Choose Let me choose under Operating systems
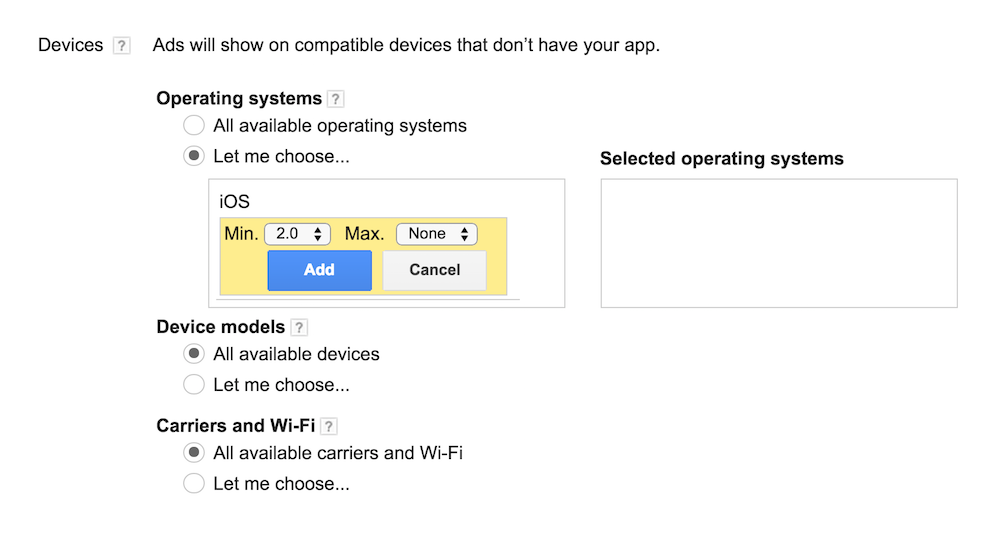This screenshot has height=540, width=1000. (194, 156)
